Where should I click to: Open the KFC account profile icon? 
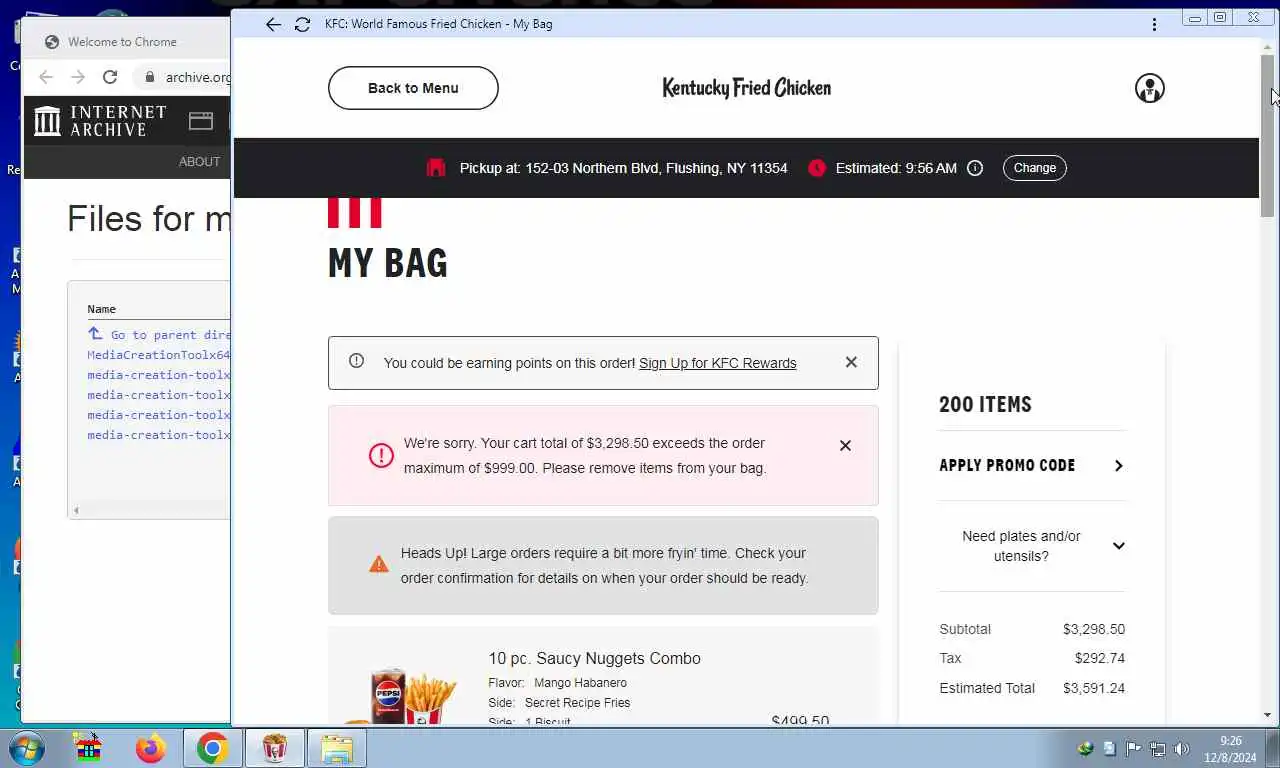pyautogui.click(x=1150, y=88)
